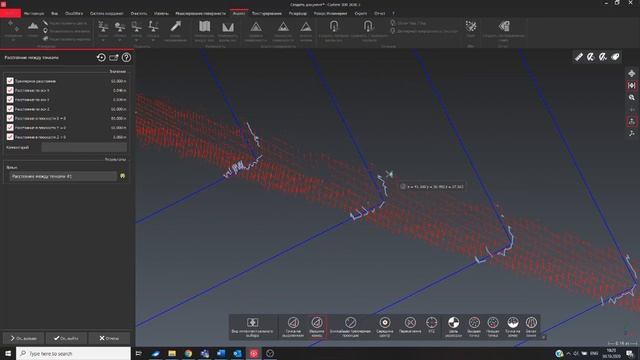Viewport: 640px width, 360px height.
Task: Open the 'Система координат' ribbon tab
Action: [x=107, y=13]
